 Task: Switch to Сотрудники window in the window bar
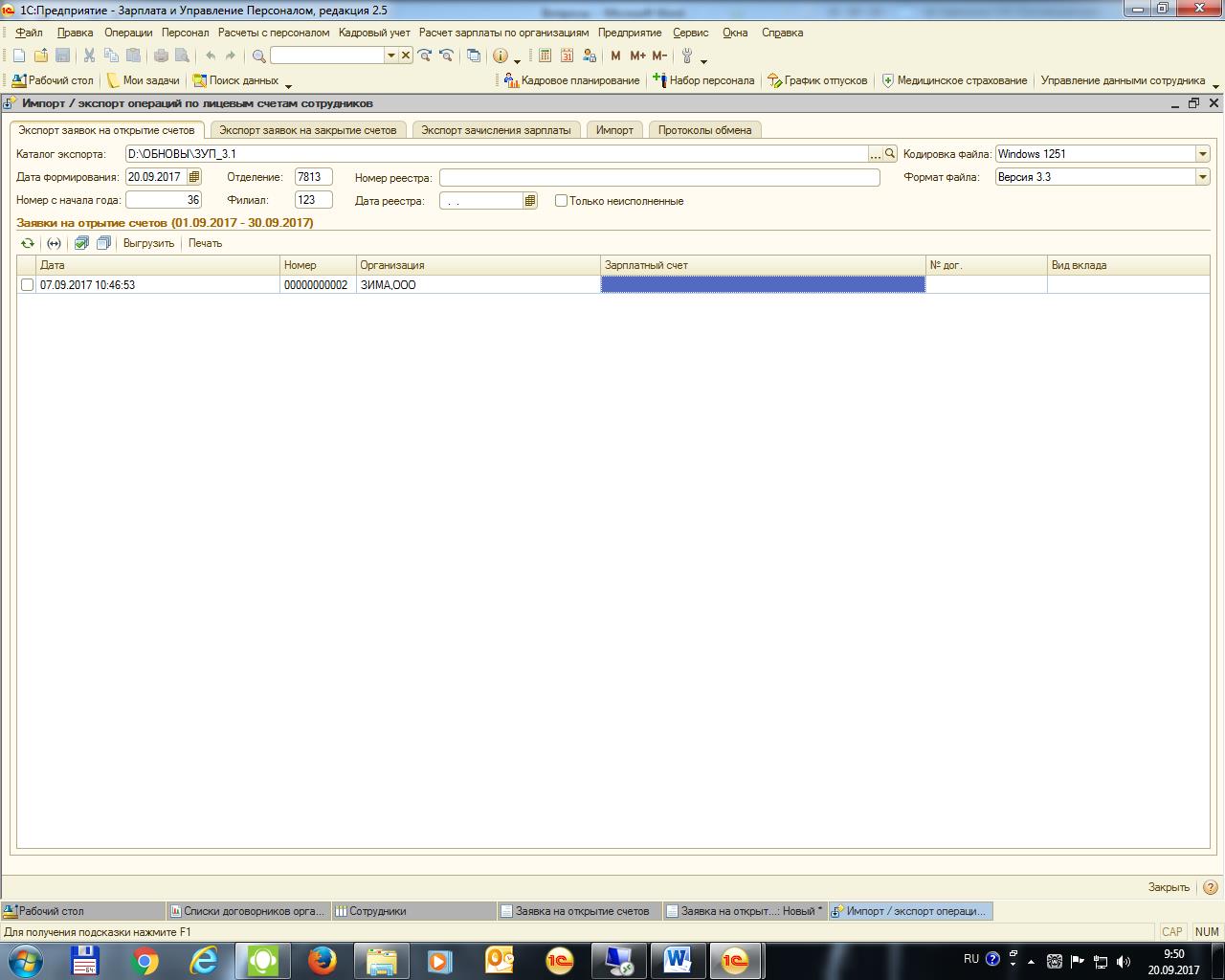click(413, 911)
